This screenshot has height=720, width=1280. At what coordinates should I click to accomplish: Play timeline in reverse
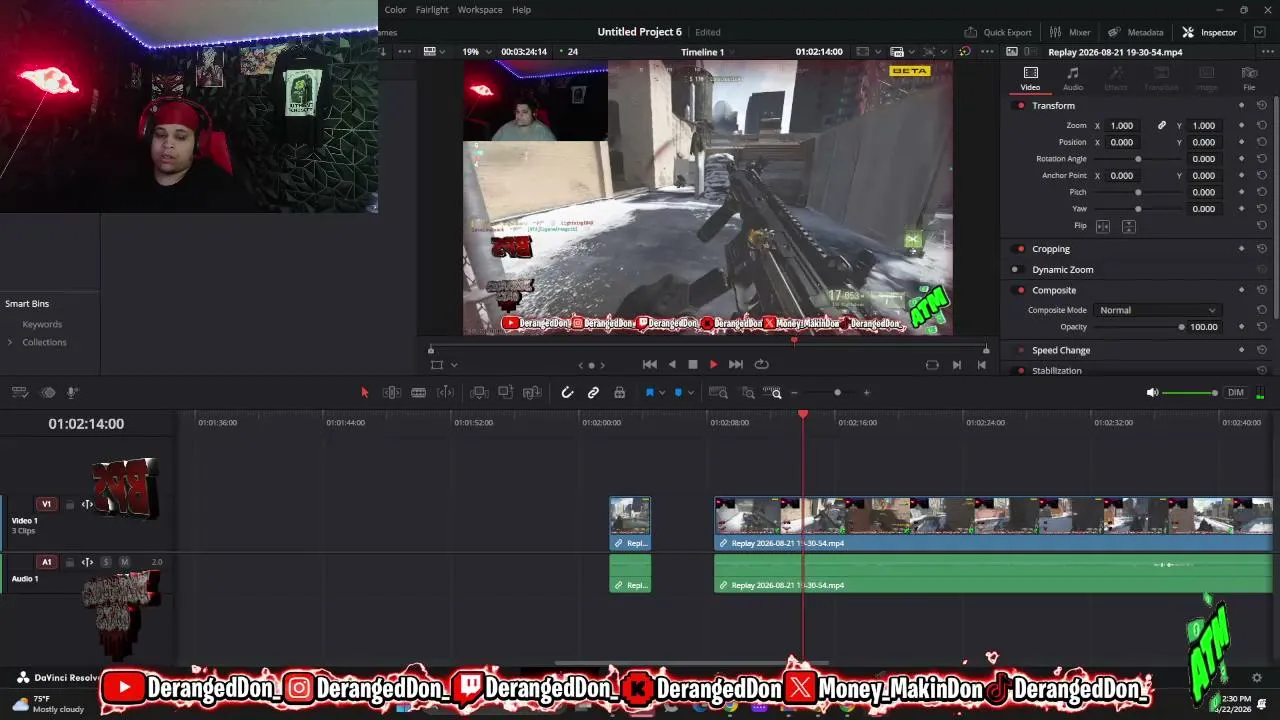click(672, 365)
